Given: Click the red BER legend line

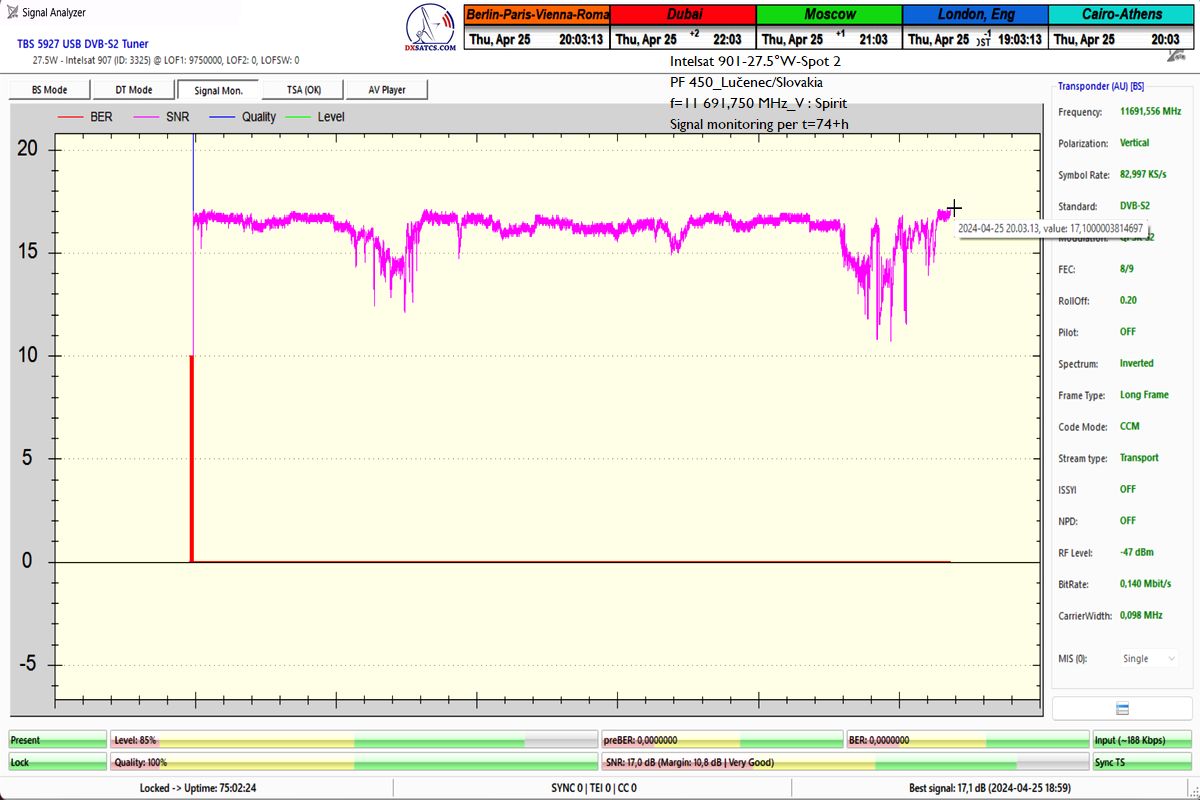Looking at the screenshot, I should click(71, 117).
